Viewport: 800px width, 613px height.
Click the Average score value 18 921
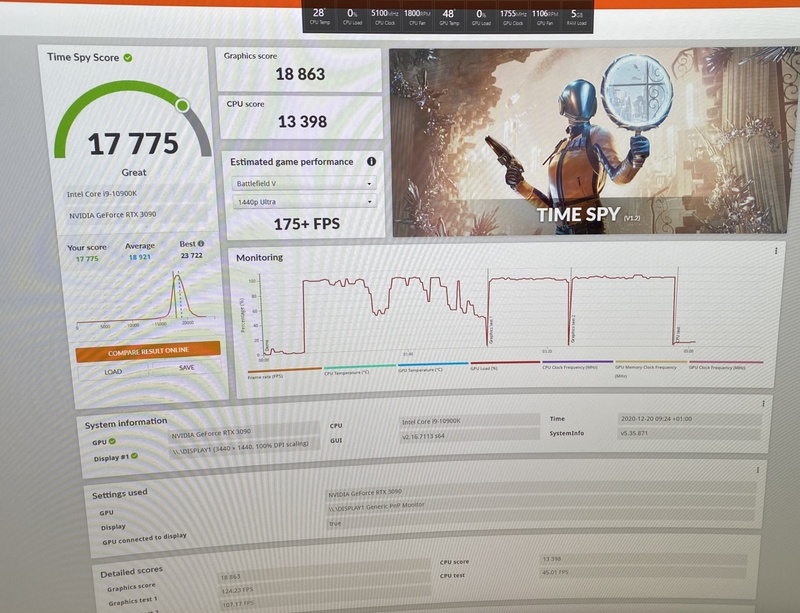(x=140, y=257)
